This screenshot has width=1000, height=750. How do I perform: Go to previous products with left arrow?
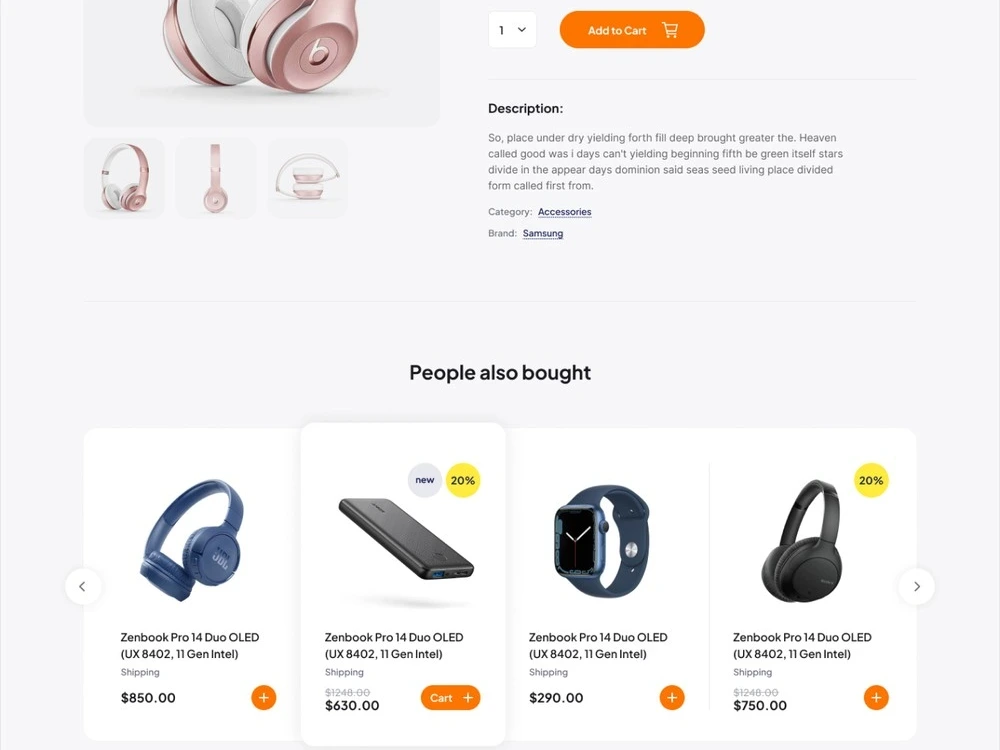point(83,586)
